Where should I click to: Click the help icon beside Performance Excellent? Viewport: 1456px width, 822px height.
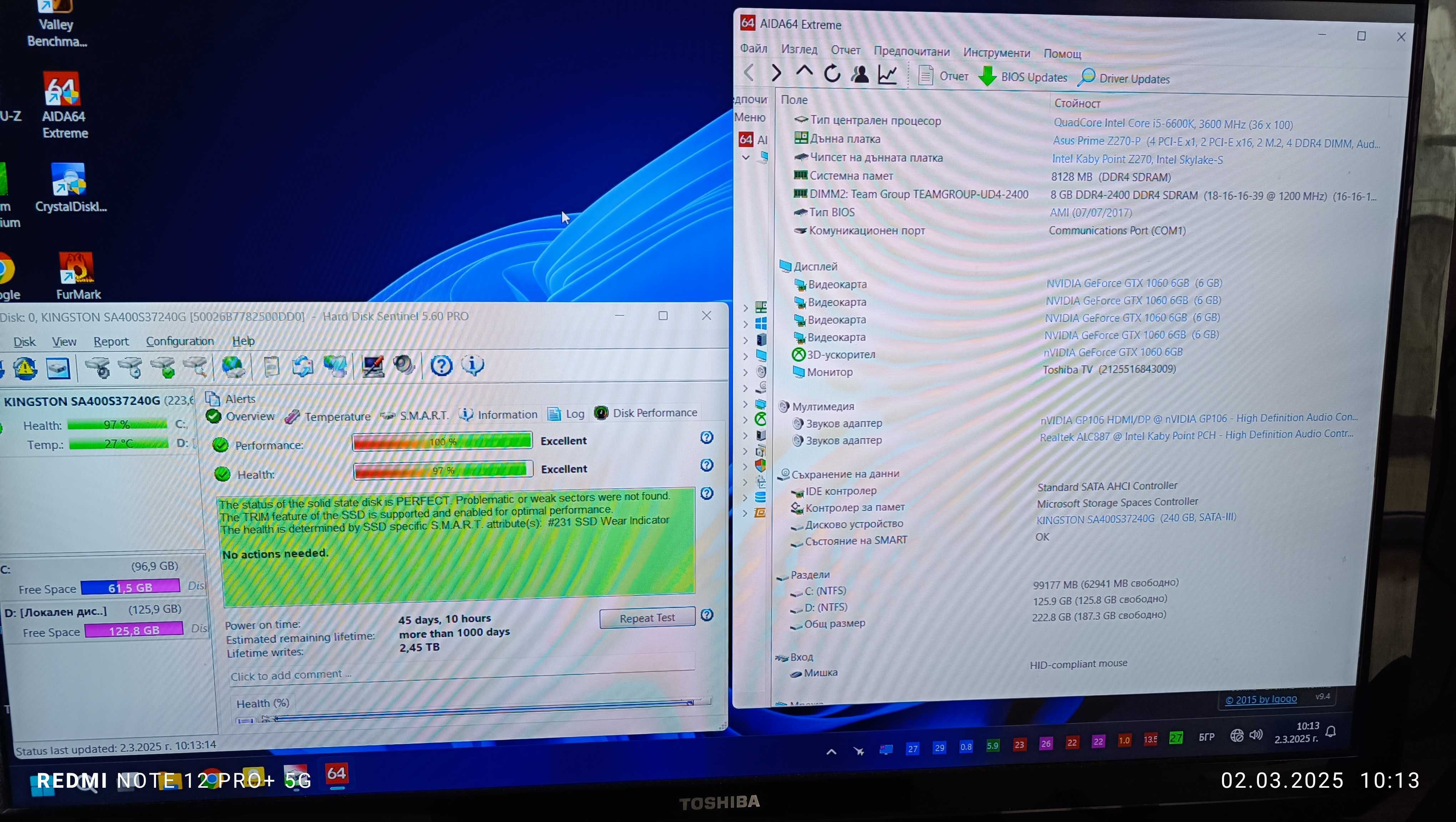pyautogui.click(x=707, y=437)
